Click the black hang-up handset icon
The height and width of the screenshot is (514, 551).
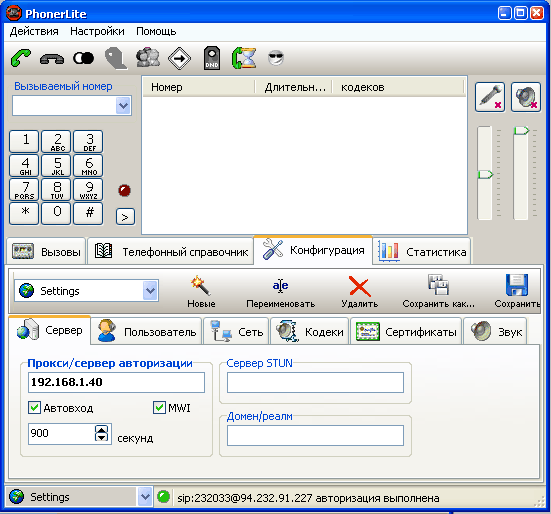coord(52,59)
